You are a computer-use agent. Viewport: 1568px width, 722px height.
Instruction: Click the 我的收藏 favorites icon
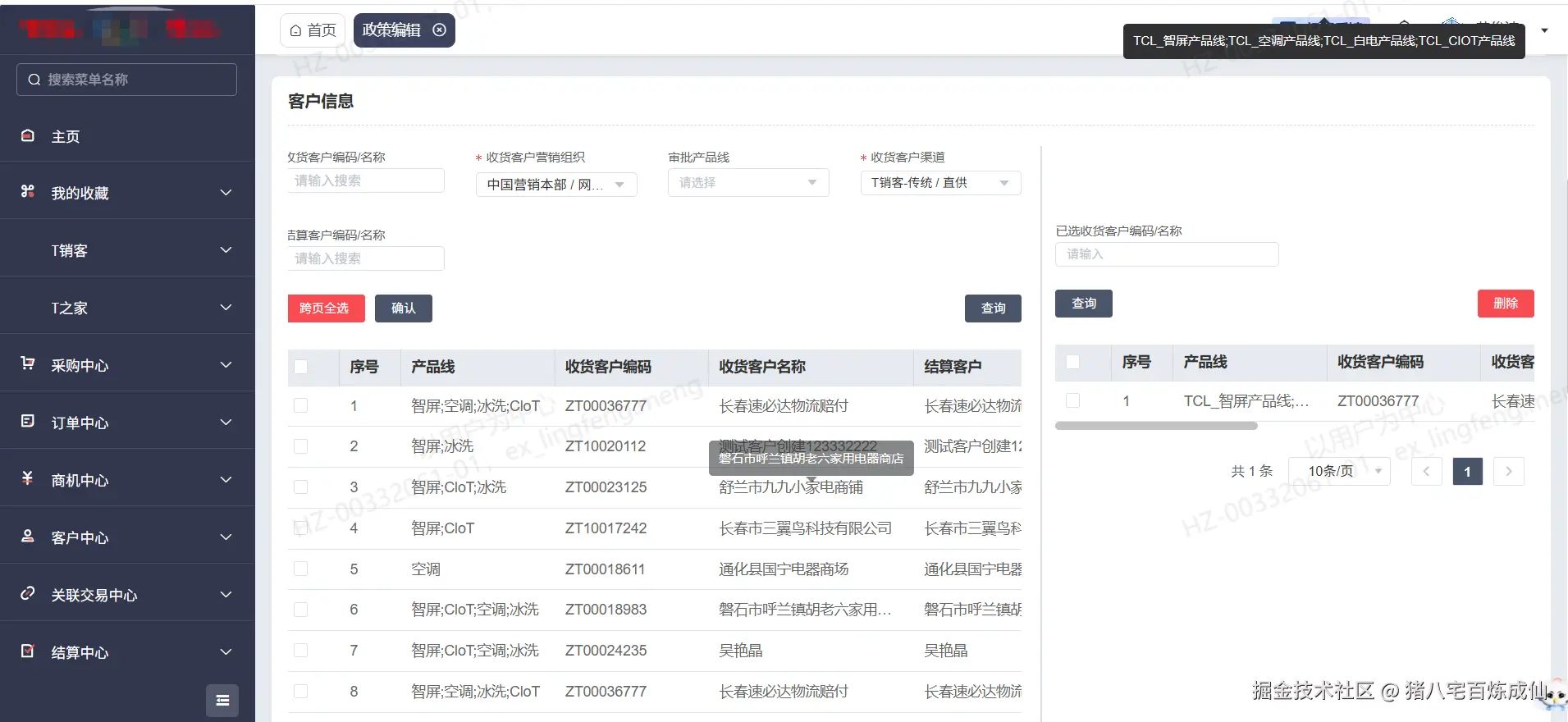tap(28, 191)
